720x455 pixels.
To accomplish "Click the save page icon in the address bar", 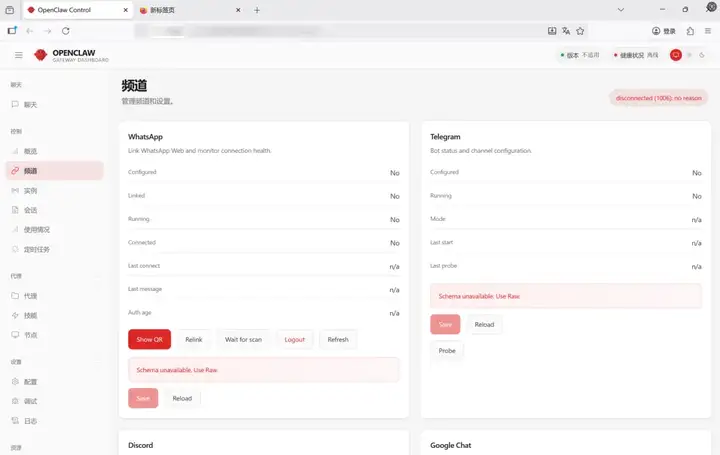I will click(552, 31).
